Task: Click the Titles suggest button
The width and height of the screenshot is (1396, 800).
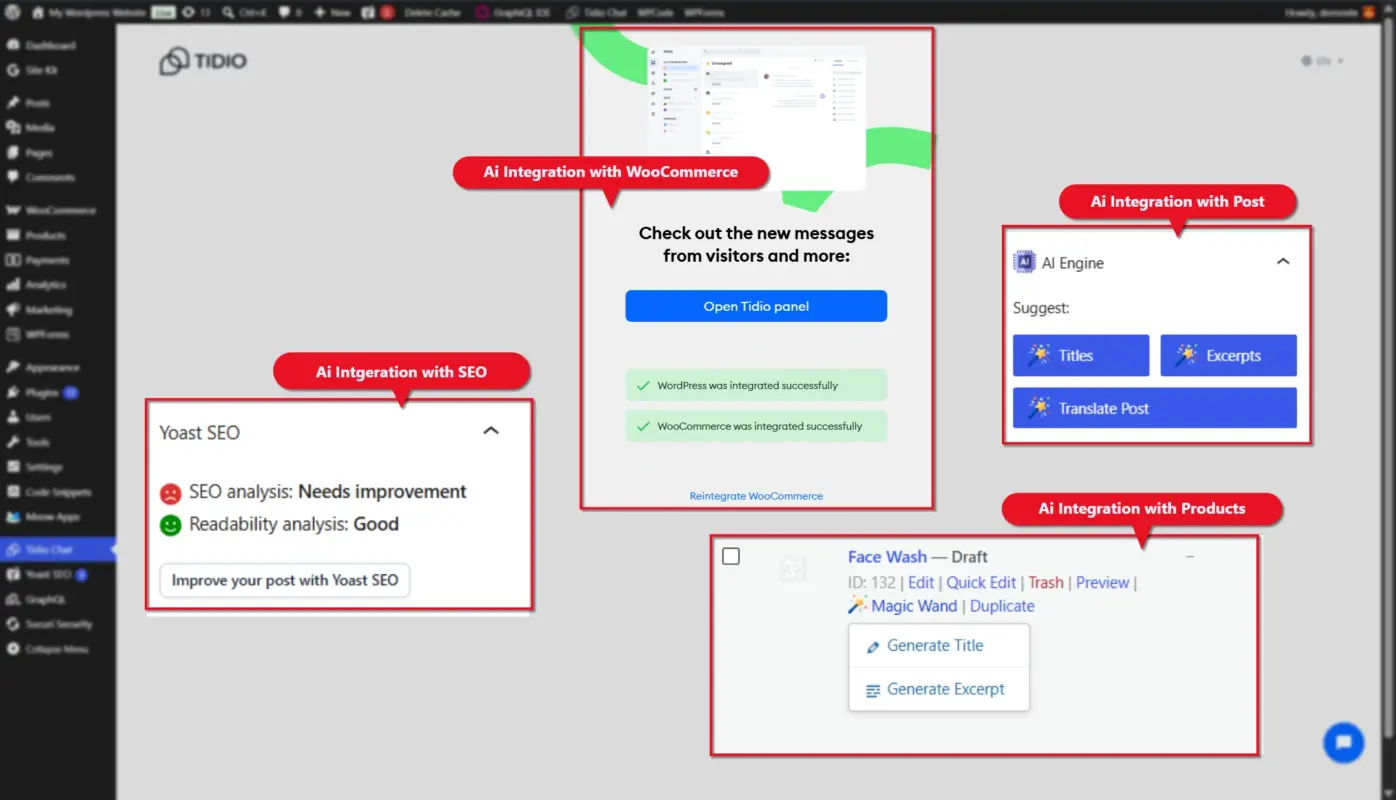Action: 1081,355
